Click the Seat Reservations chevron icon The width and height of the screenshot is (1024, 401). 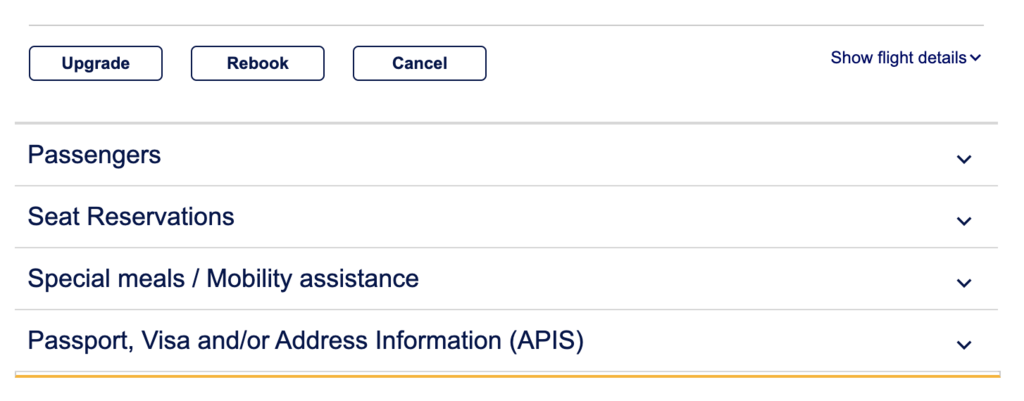964,221
